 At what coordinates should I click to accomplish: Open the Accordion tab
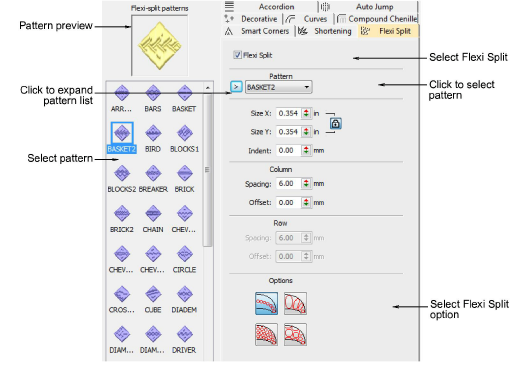coord(271,7)
